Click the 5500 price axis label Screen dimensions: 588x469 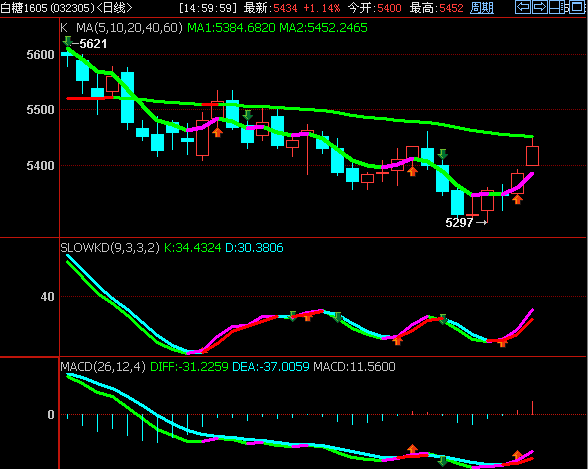[x=40, y=110]
